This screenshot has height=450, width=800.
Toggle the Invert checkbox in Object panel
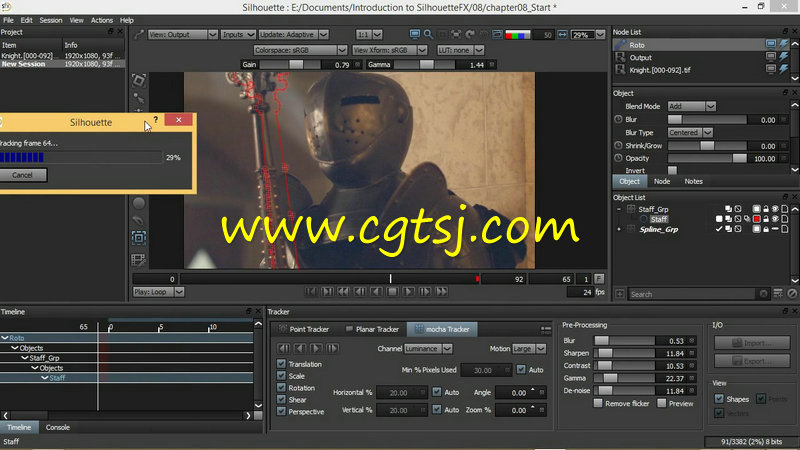click(x=672, y=170)
